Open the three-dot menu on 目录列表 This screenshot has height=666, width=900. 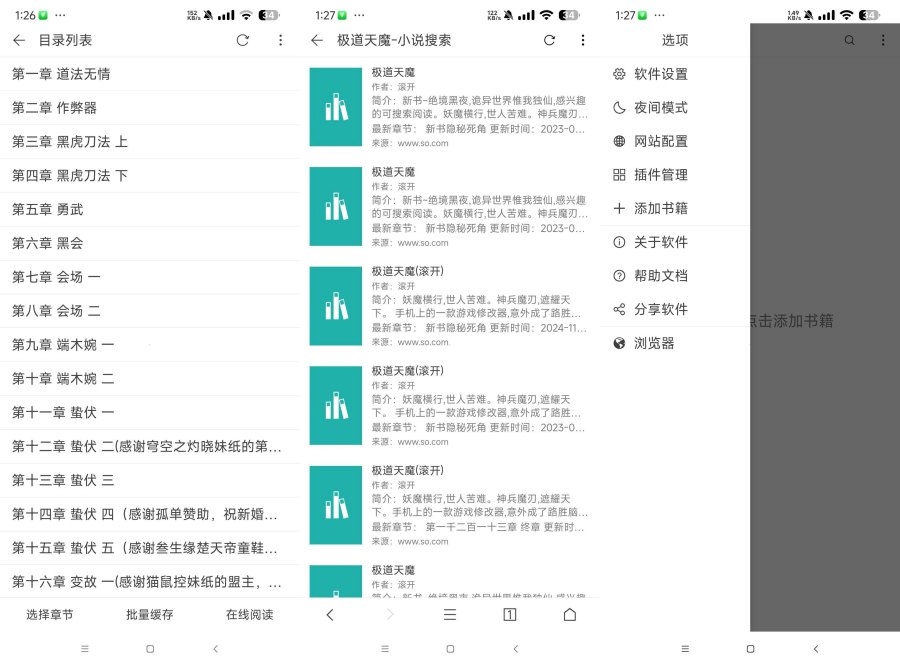[282, 40]
